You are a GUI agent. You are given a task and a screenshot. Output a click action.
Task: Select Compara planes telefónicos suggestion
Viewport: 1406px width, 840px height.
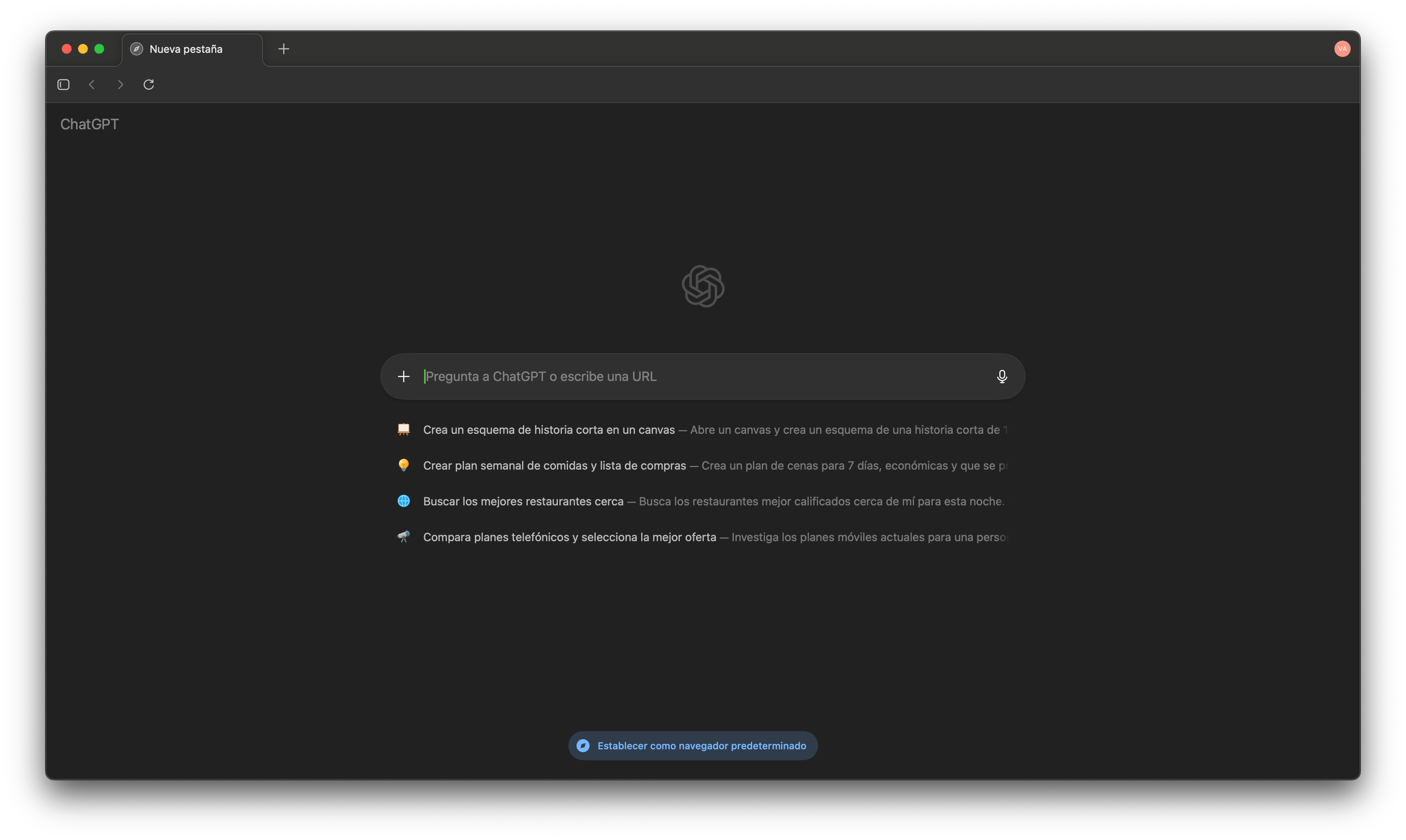pyautogui.click(x=569, y=537)
